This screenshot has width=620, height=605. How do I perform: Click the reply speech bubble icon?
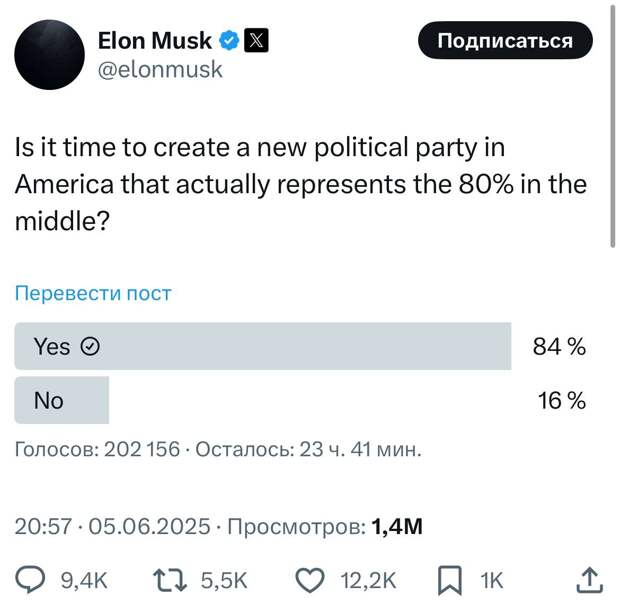(x=33, y=580)
